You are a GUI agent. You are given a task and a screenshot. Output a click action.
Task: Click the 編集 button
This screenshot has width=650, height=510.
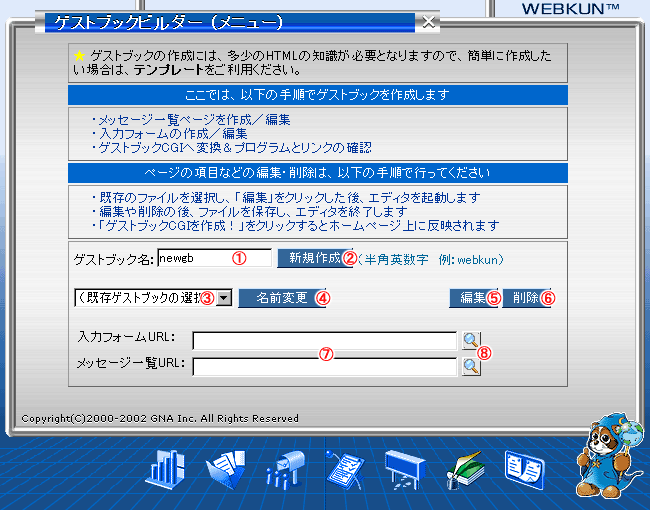click(x=473, y=297)
